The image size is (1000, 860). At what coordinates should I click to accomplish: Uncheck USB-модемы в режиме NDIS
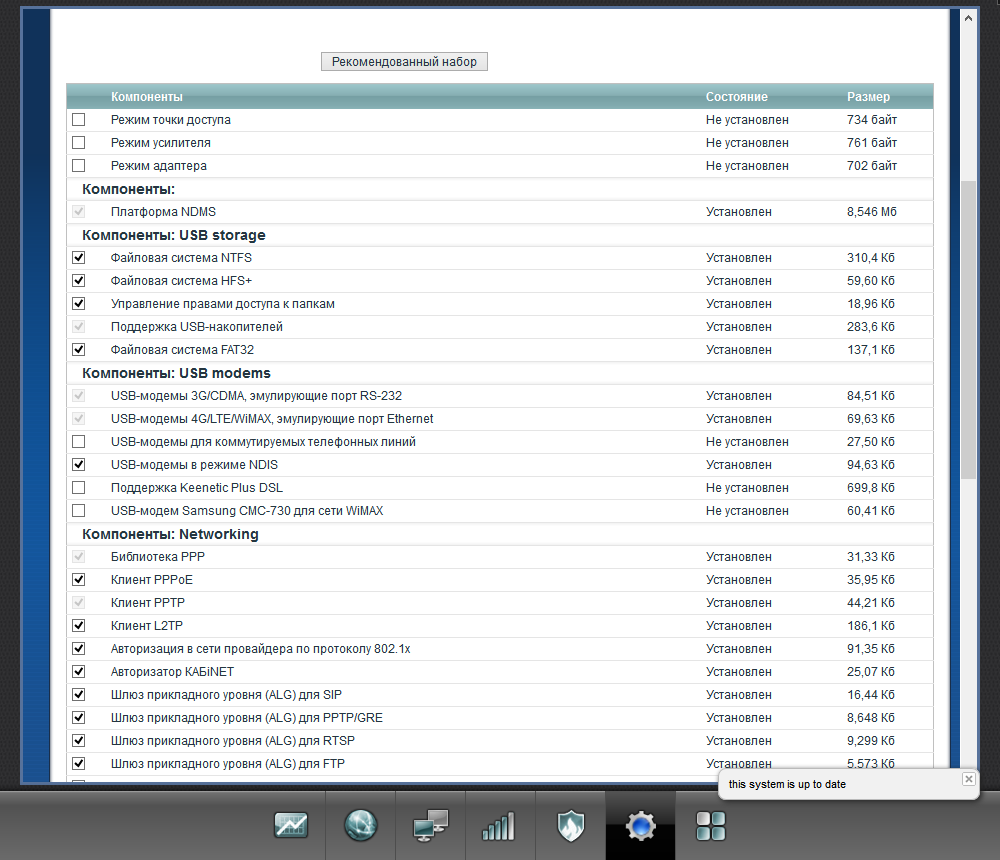[x=78, y=464]
